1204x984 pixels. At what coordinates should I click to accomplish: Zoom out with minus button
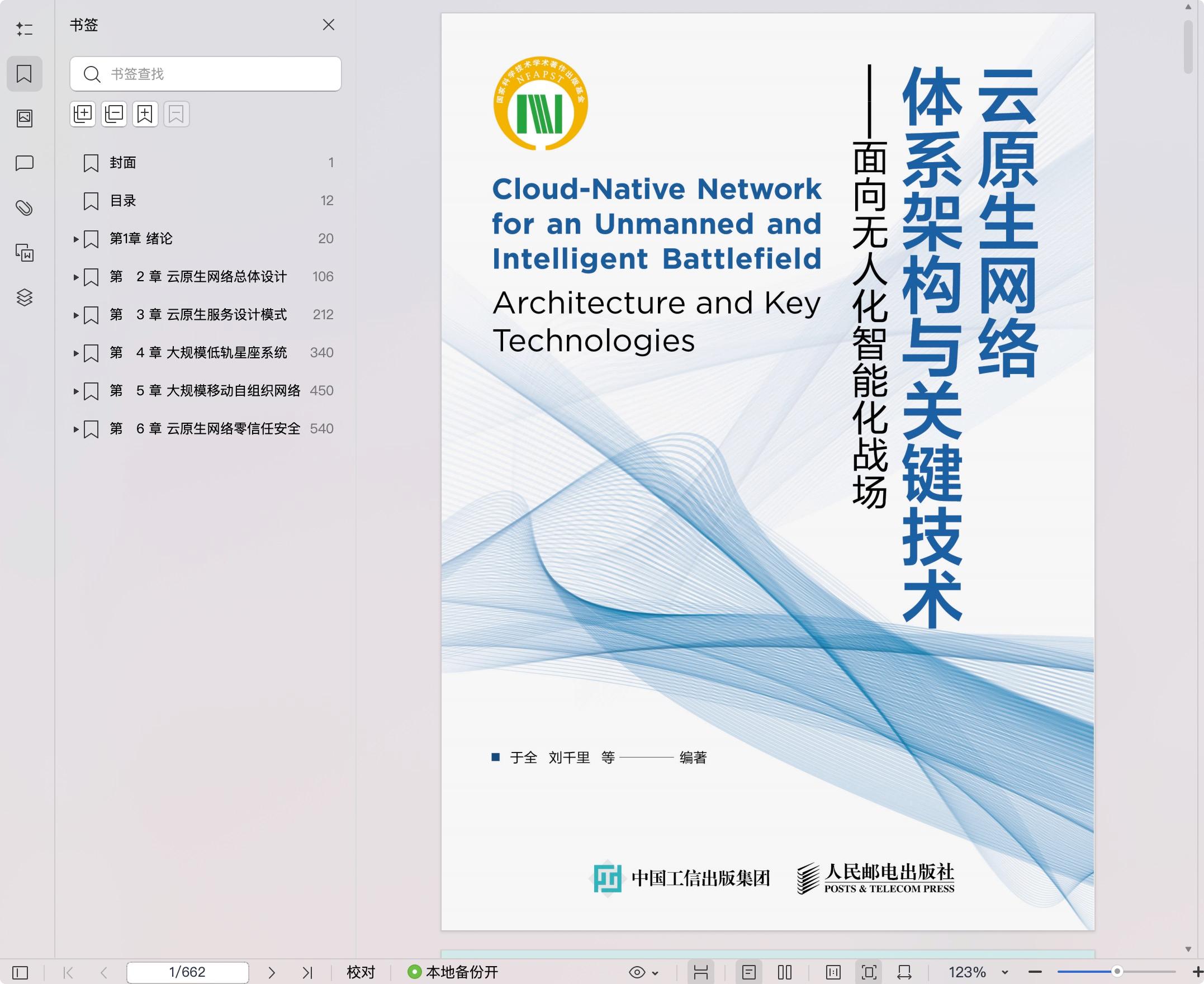coord(1035,973)
